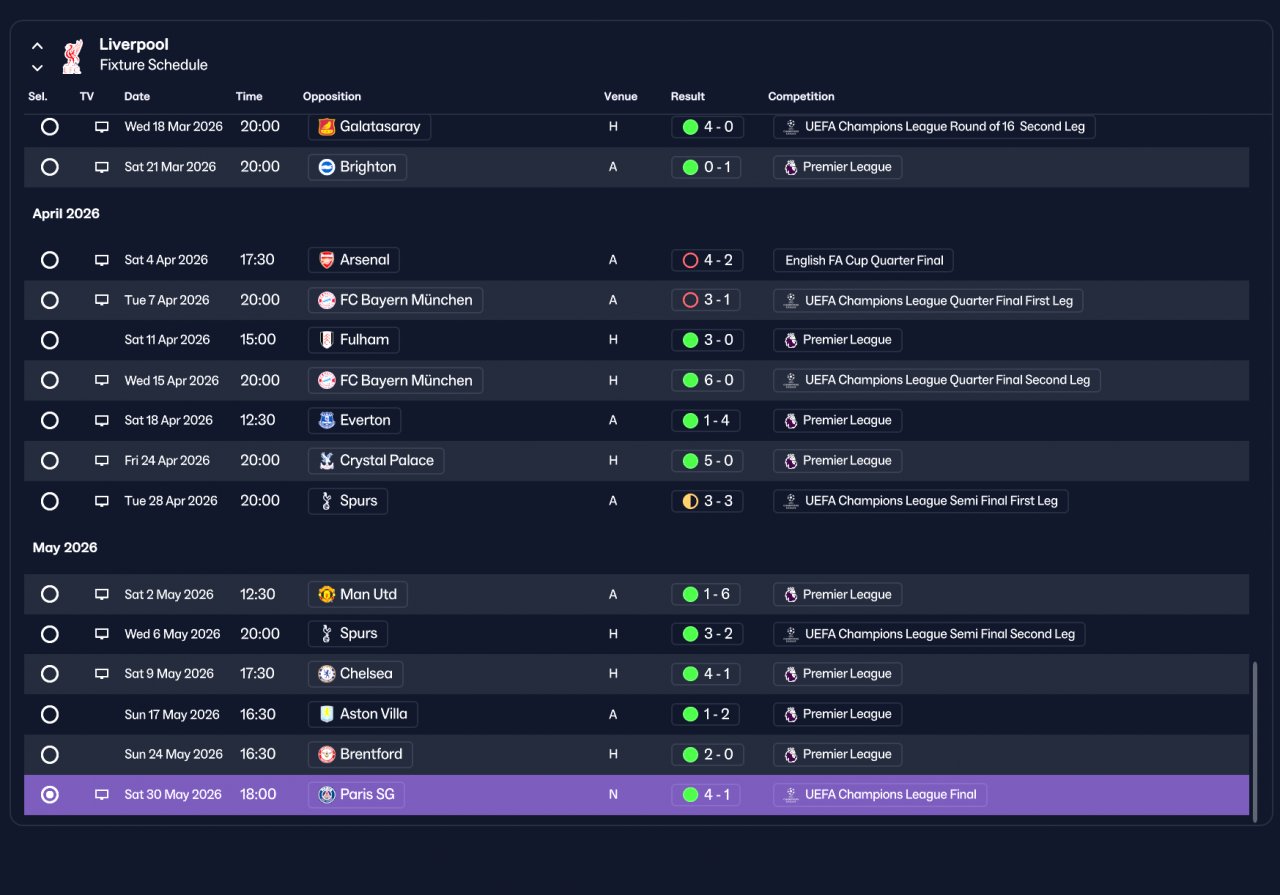The height and width of the screenshot is (895, 1280).
Task: Click the Liverpool club crest icon
Action: pos(72,56)
